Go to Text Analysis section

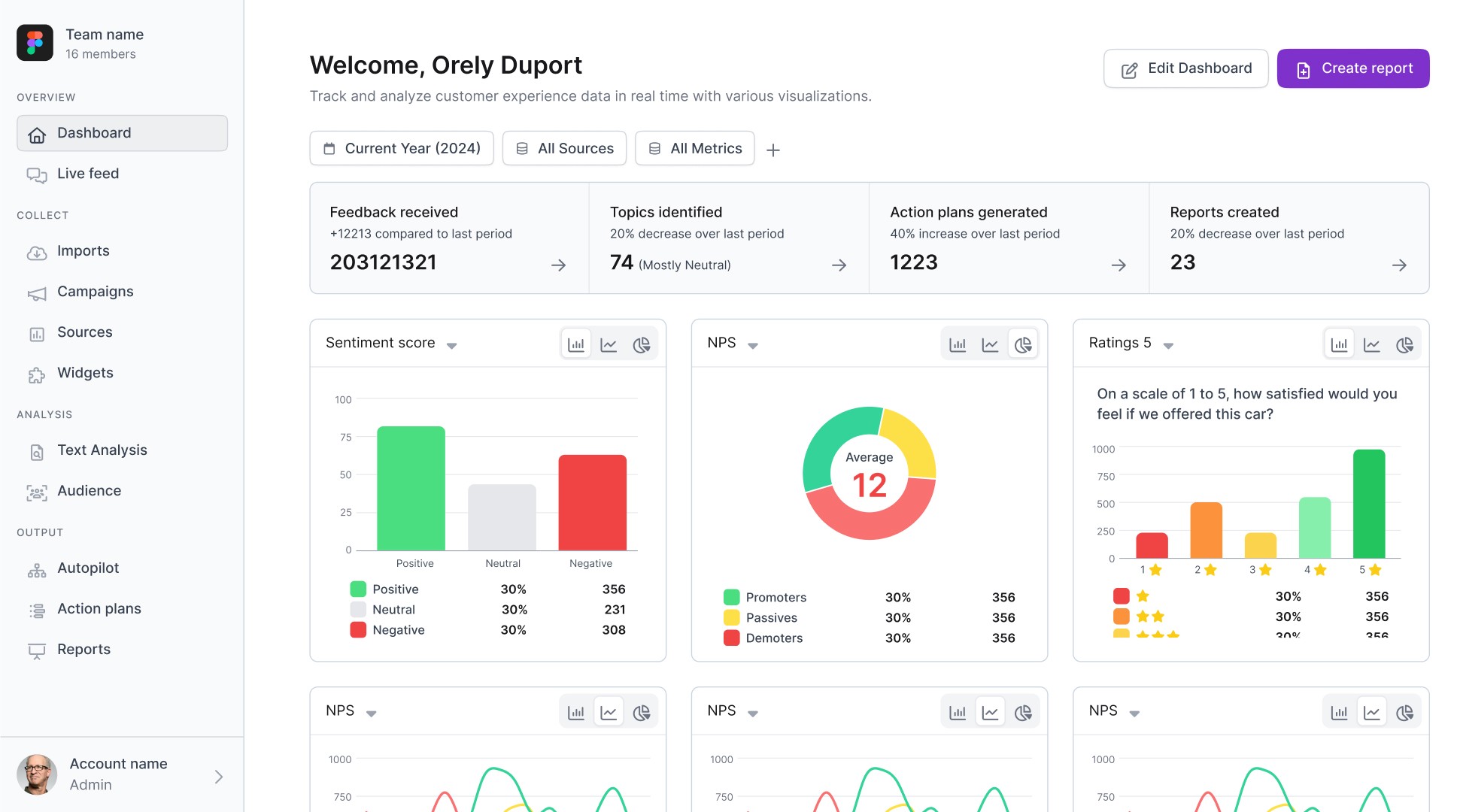tap(102, 450)
